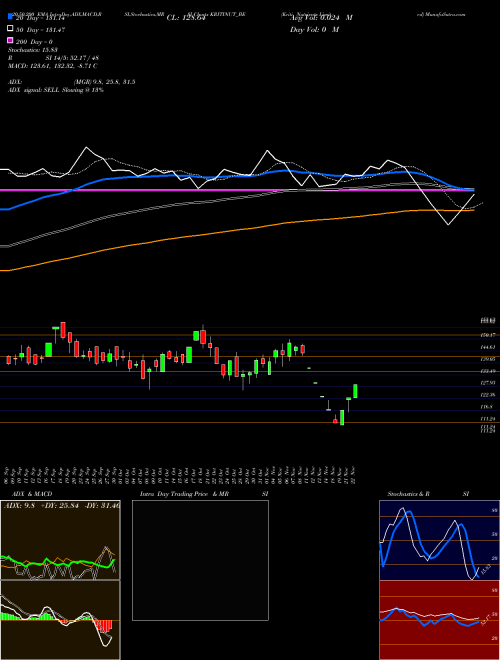The height and width of the screenshot is (660, 500).
Task: Click the 'Day Vol: 0 M' text
Action: point(314,30)
